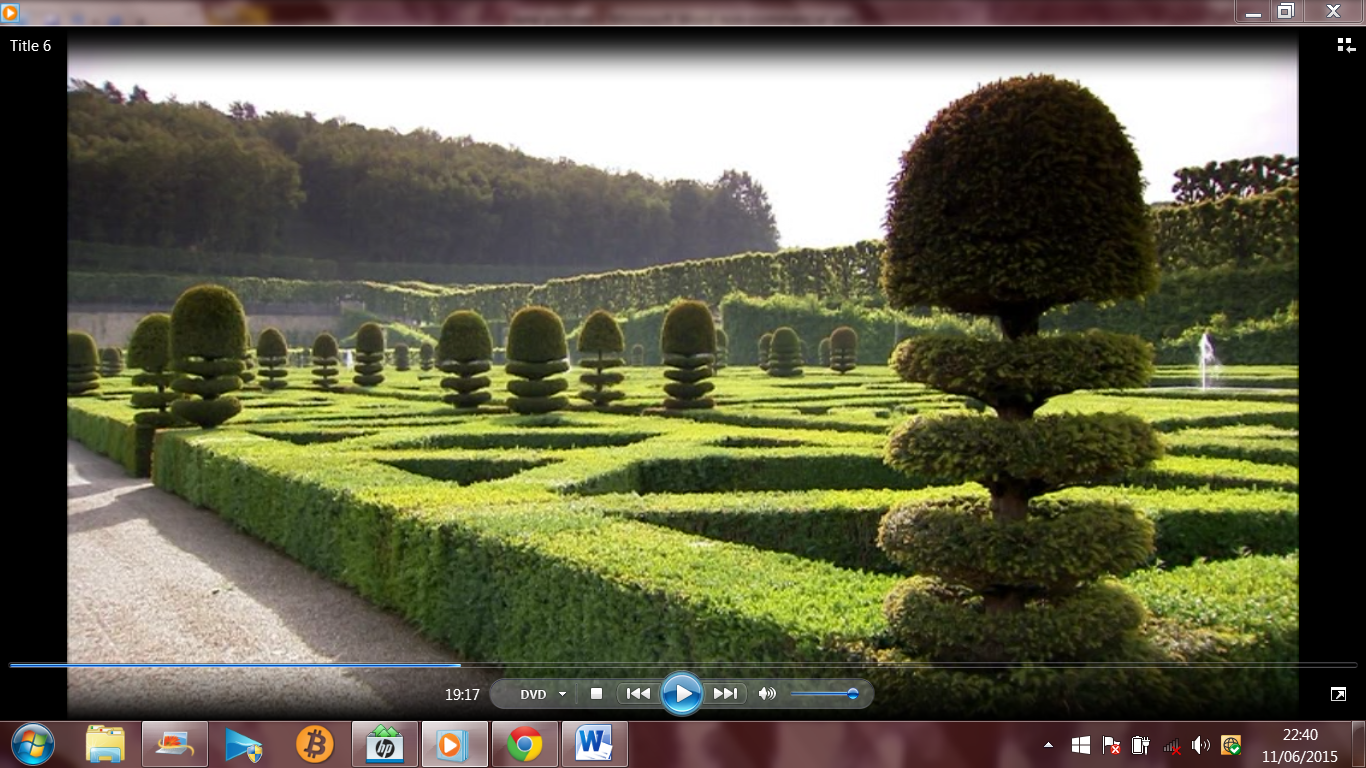Launch Google Chrome from the taskbar
This screenshot has height=768, width=1366.
point(524,744)
